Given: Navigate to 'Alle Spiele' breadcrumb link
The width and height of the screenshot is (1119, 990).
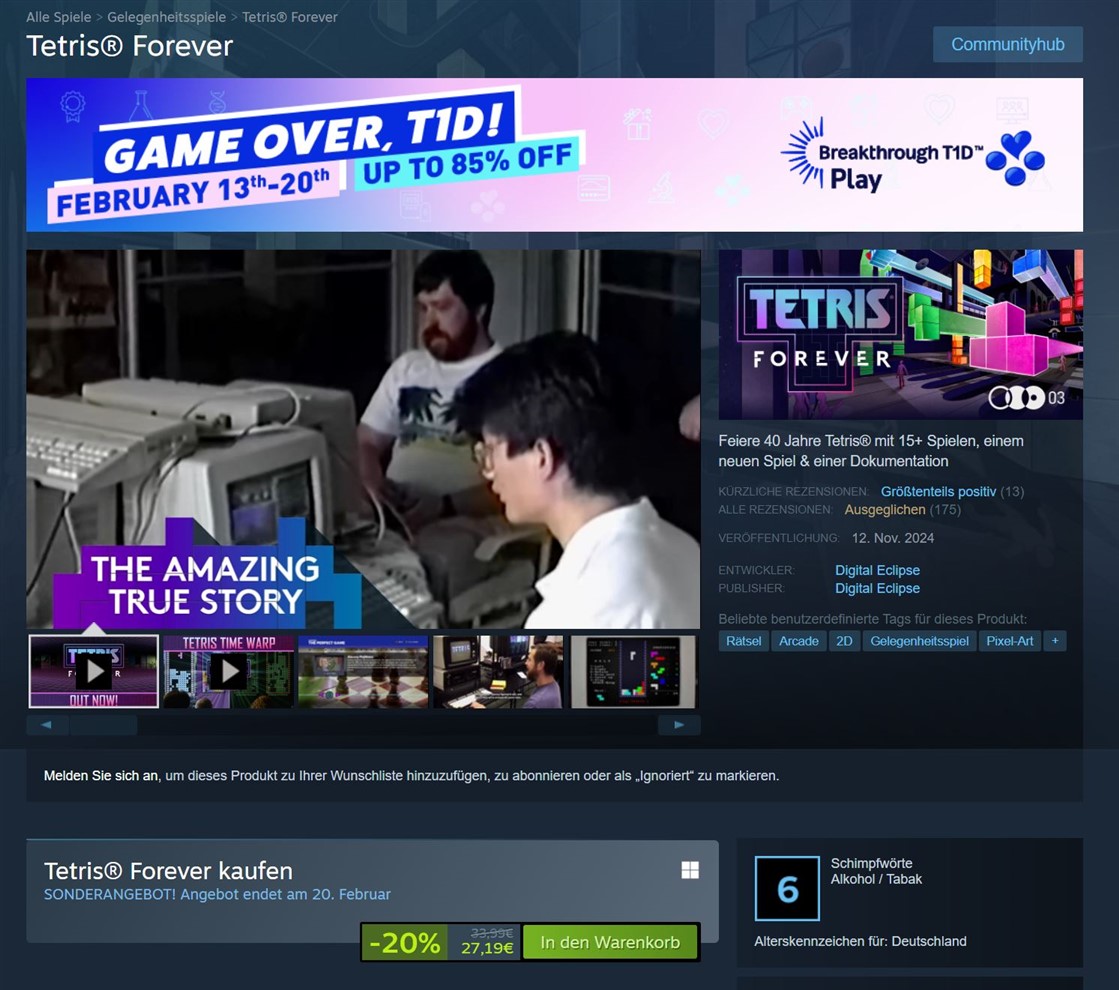Looking at the screenshot, I should pos(57,17).
